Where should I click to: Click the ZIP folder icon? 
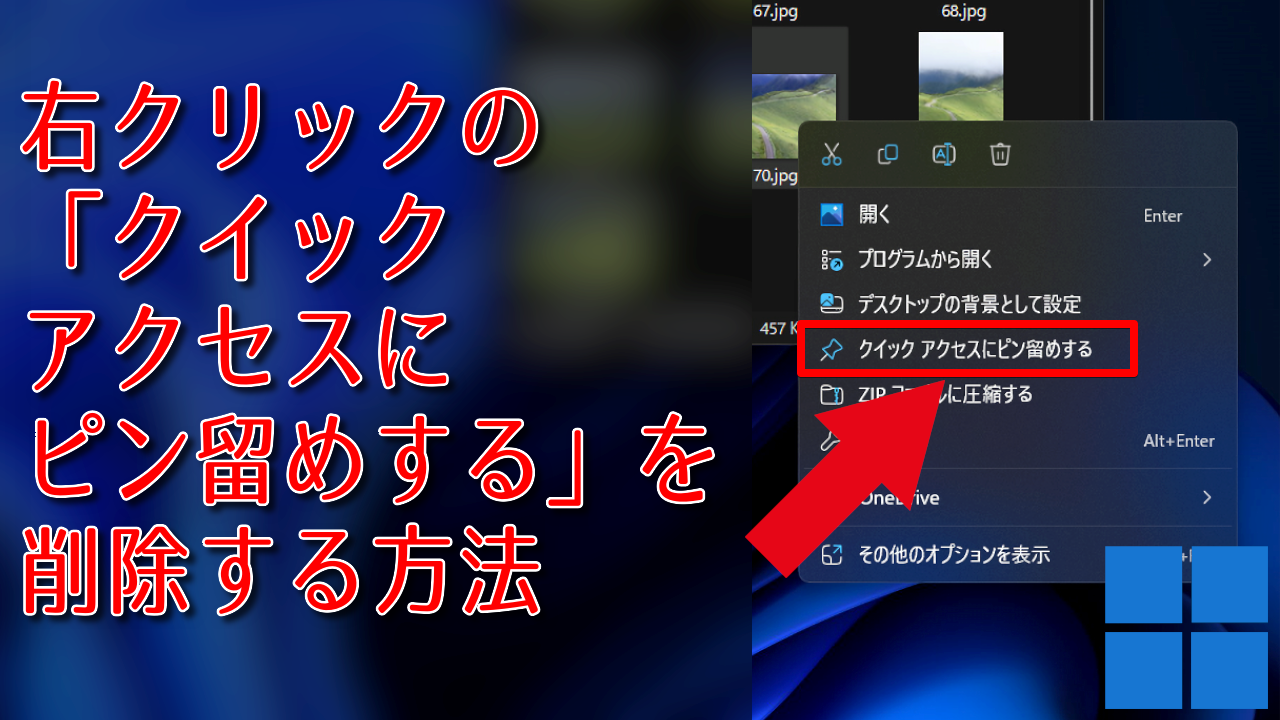coord(832,394)
